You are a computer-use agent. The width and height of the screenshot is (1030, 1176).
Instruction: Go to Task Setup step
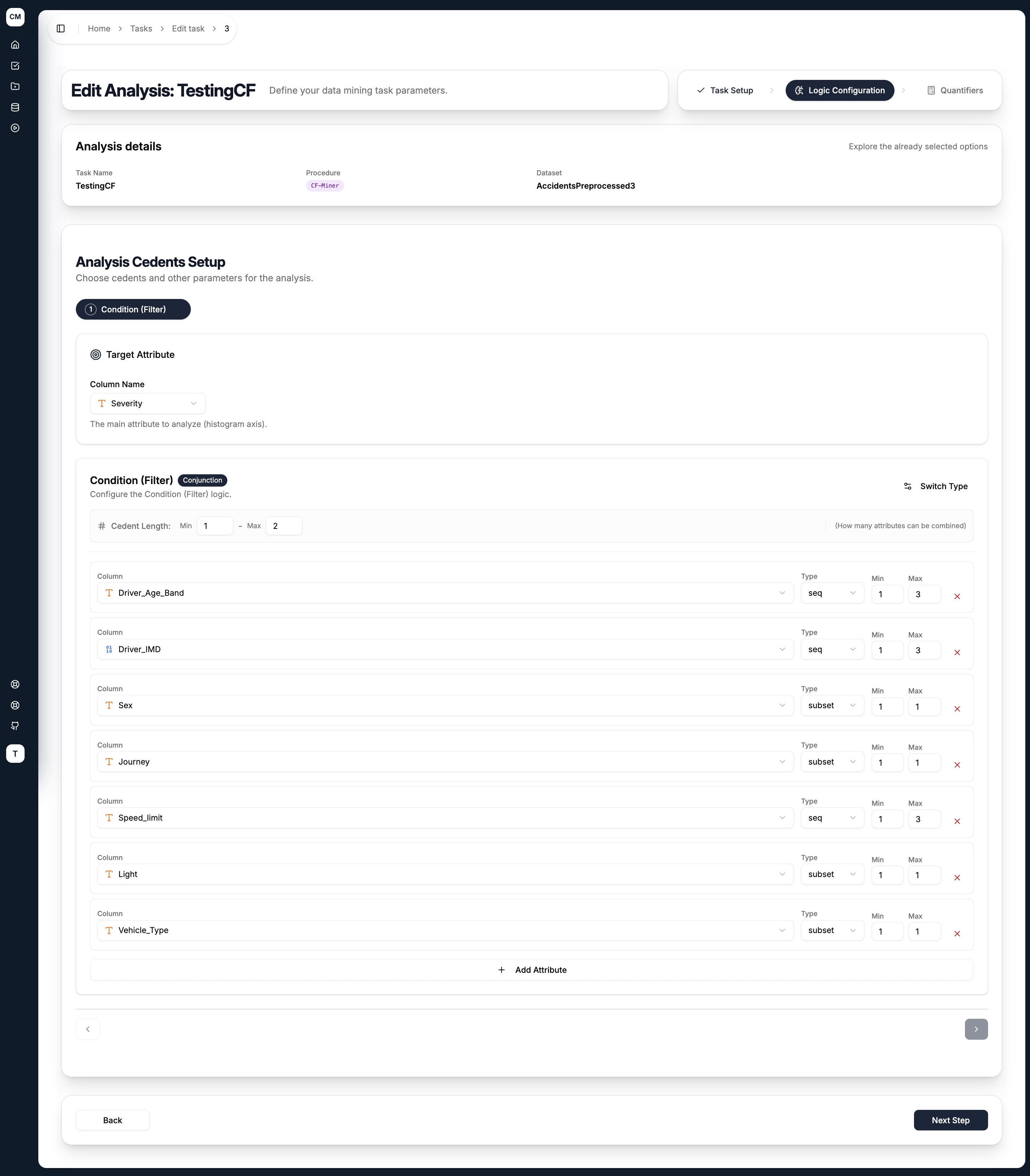click(x=724, y=90)
